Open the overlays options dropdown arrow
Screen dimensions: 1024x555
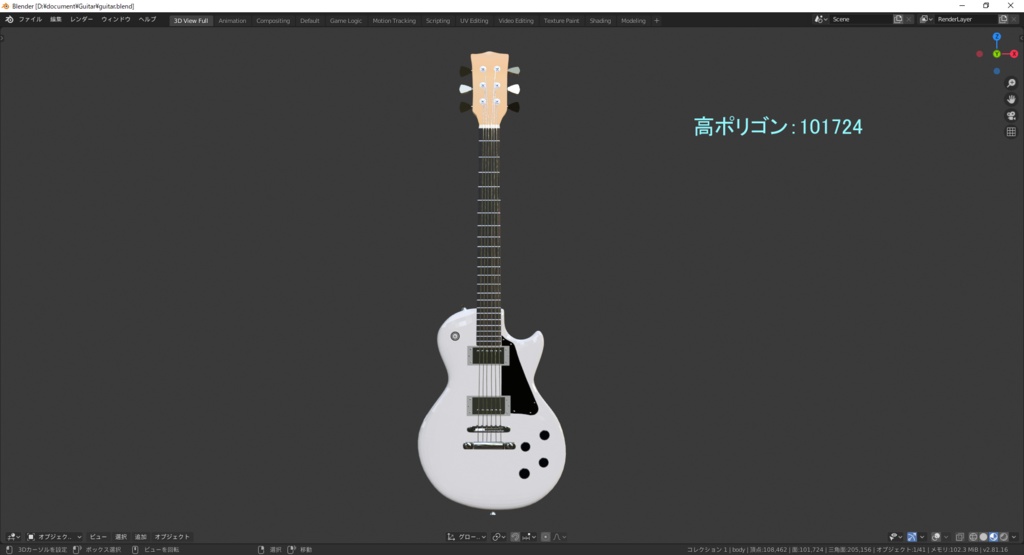point(946,537)
